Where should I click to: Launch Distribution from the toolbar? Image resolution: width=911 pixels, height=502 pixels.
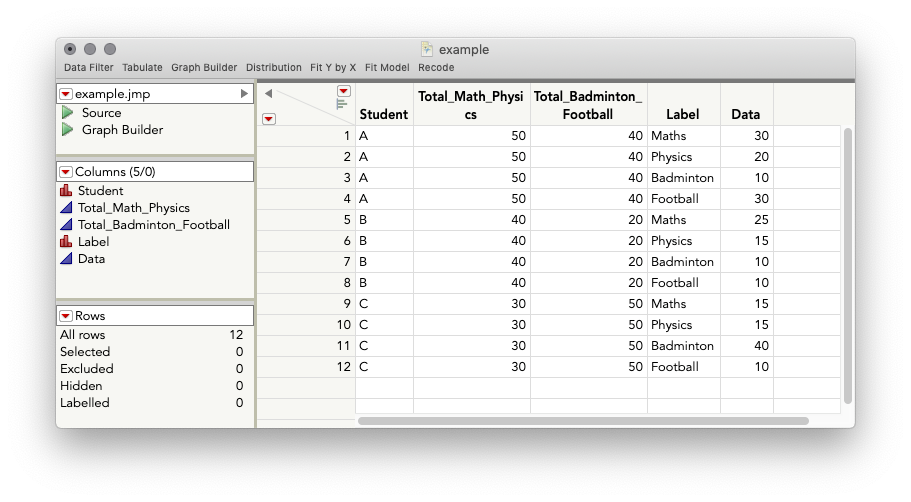point(273,68)
